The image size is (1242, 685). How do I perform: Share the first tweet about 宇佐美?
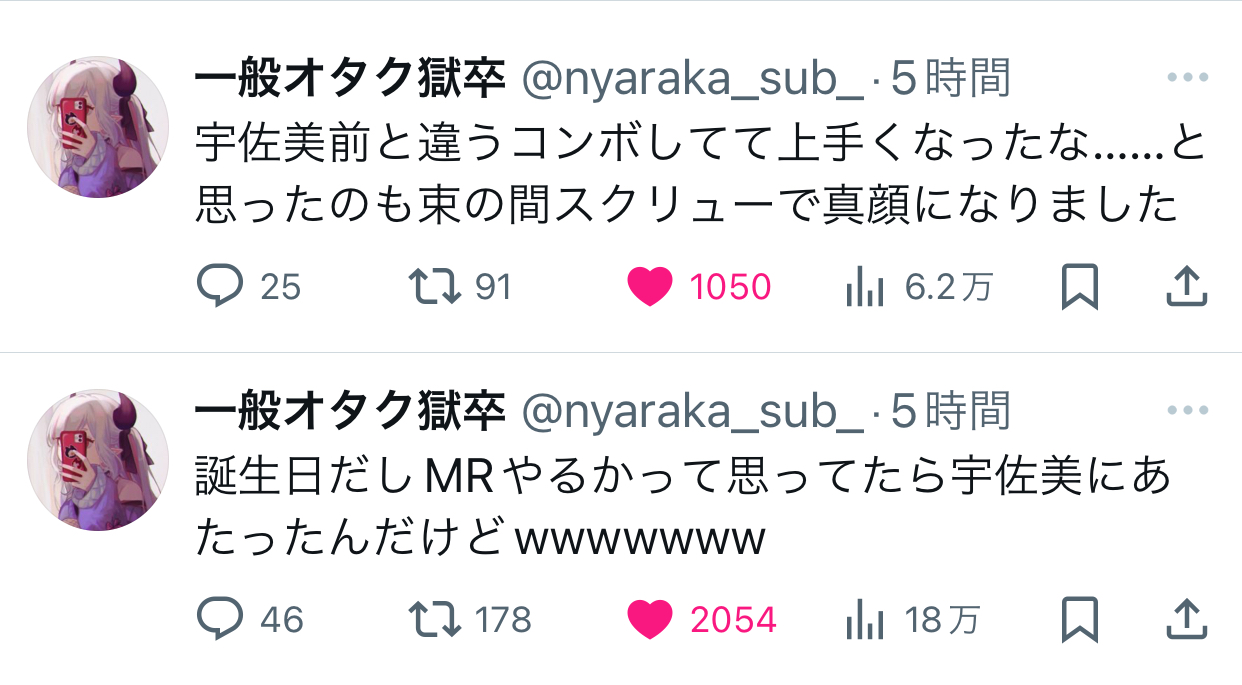[1187, 287]
